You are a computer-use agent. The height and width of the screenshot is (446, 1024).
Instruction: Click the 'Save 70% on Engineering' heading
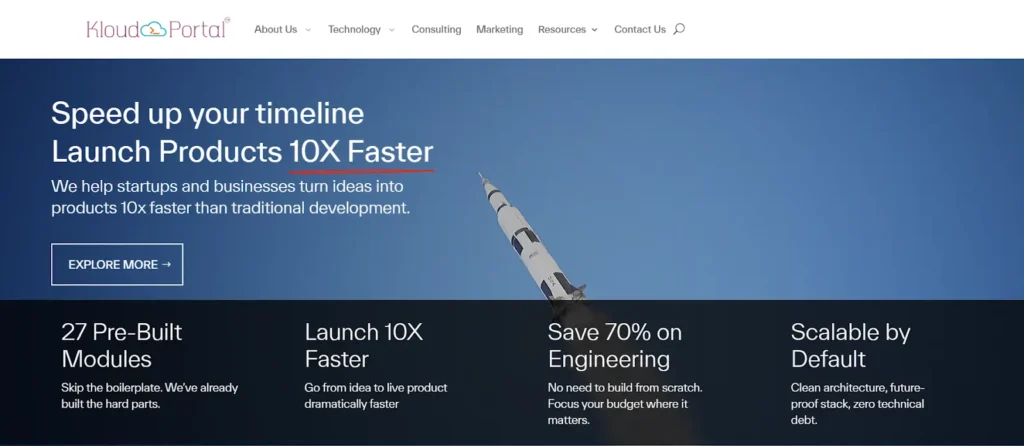(x=615, y=345)
